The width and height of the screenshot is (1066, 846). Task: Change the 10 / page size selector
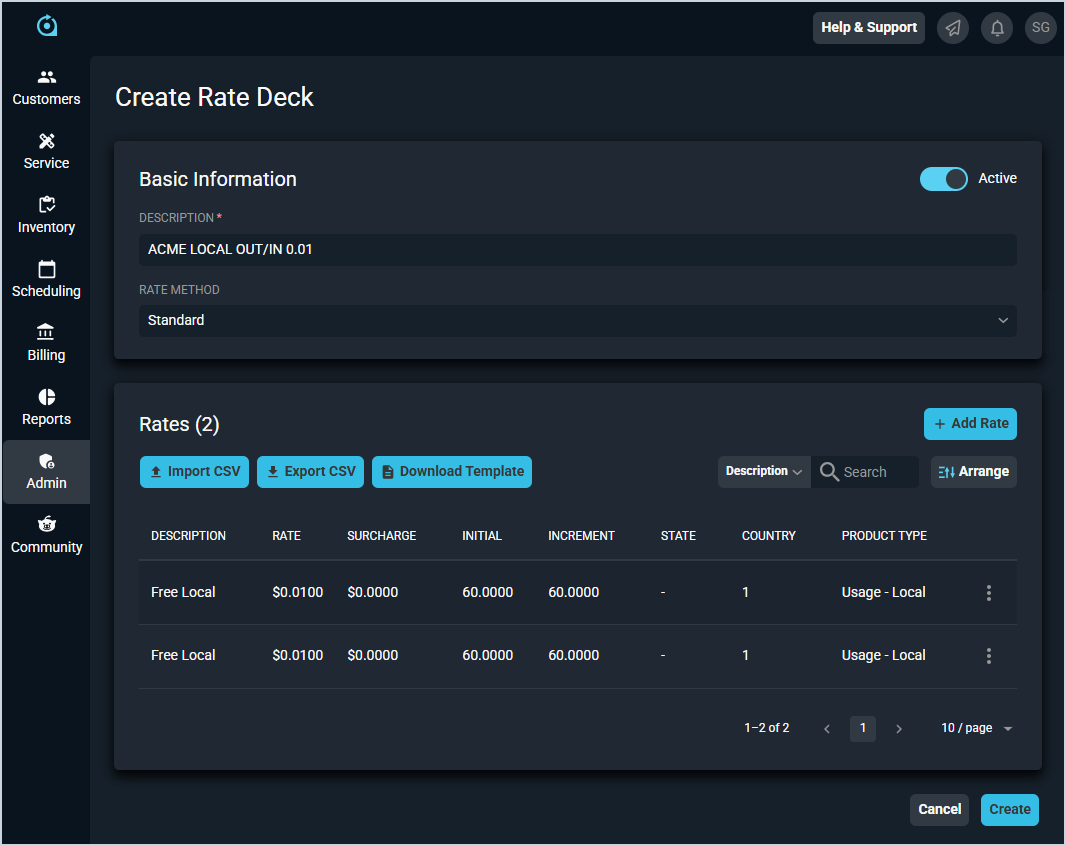click(976, 729)
